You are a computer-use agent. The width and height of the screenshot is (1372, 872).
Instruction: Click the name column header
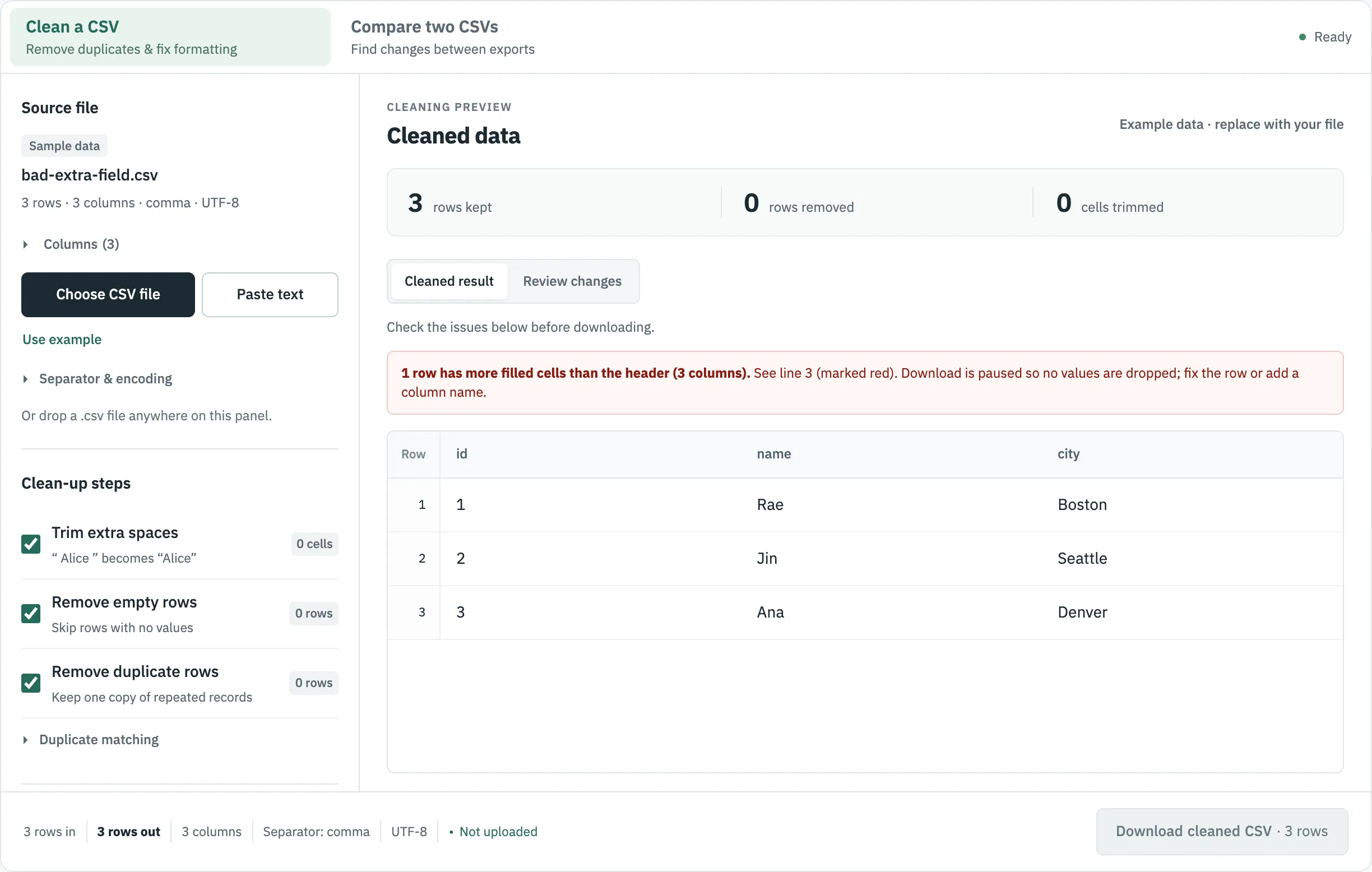pos(891,454)
